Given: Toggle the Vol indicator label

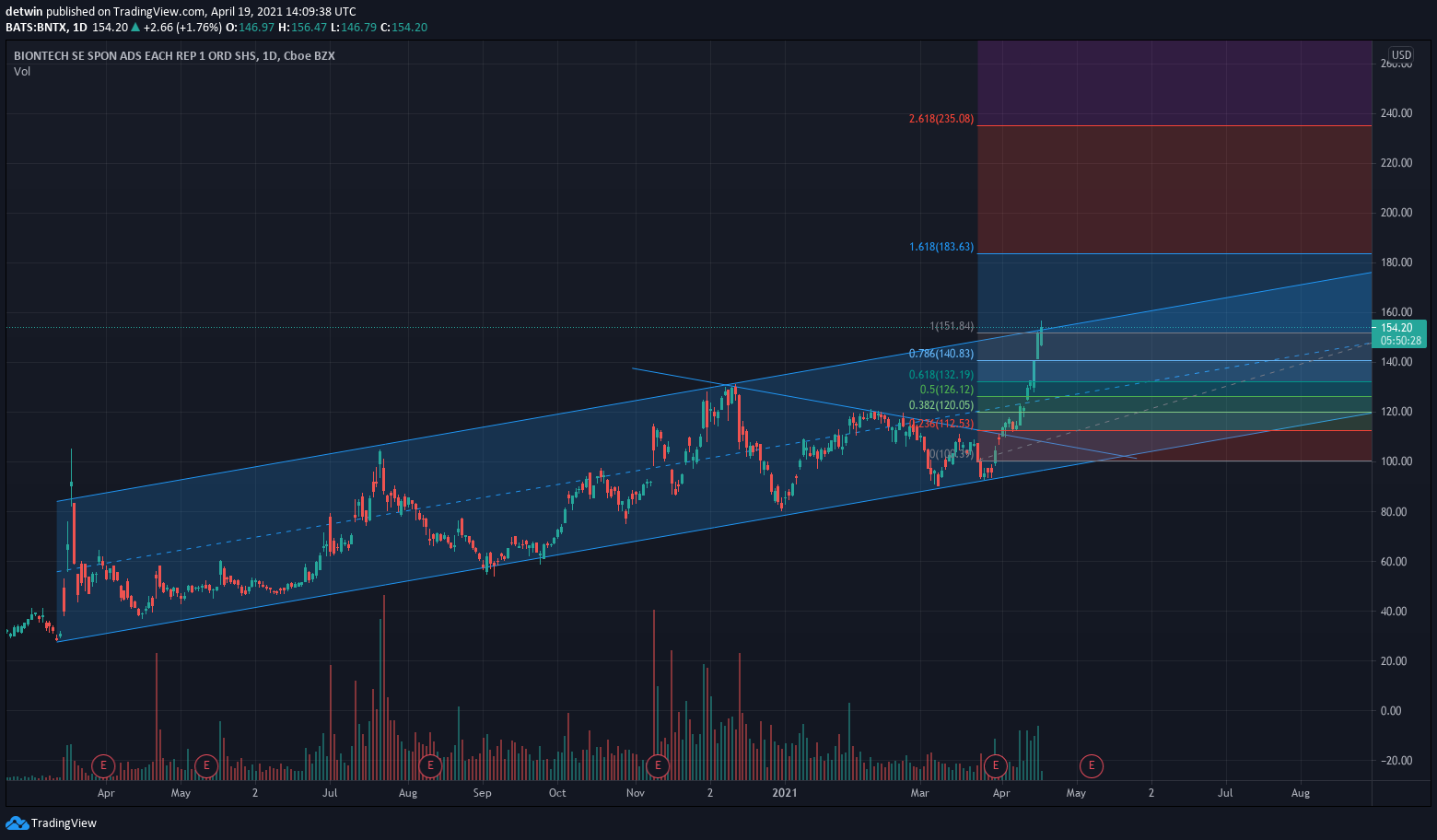Looking at the screenshot, I should point(22,71).
